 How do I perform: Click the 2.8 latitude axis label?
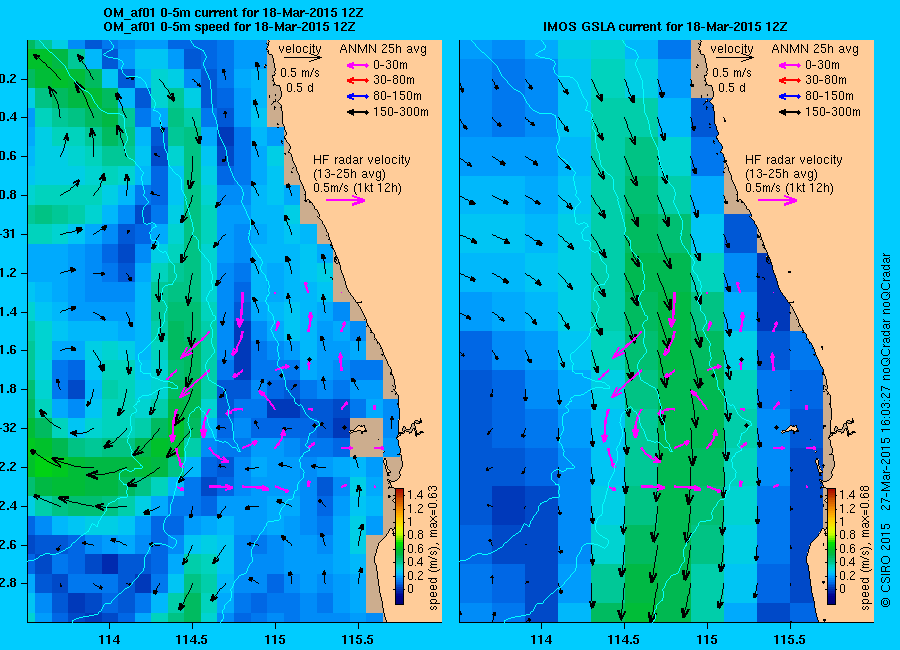point(8,583)
